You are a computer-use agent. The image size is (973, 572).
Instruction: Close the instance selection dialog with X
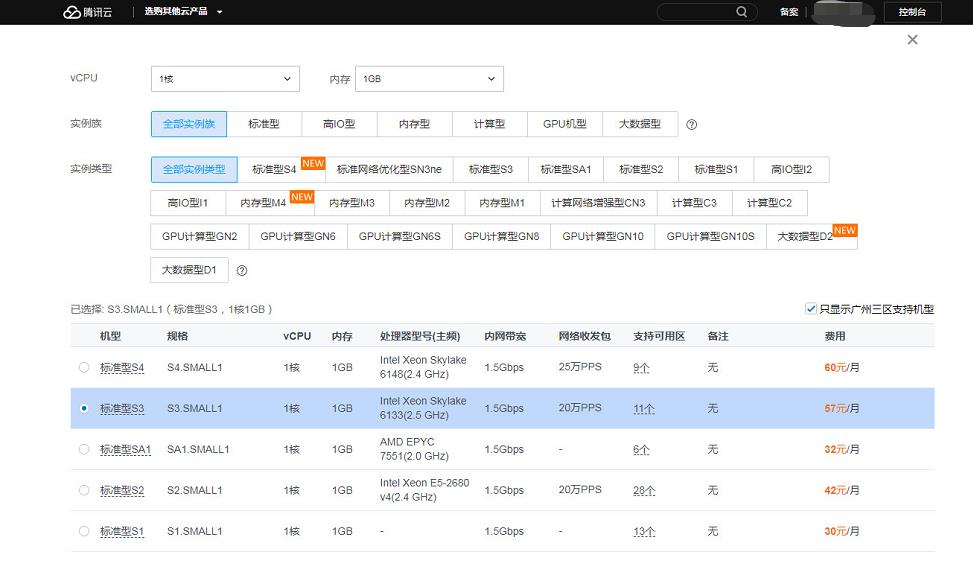tap(912, 40)
